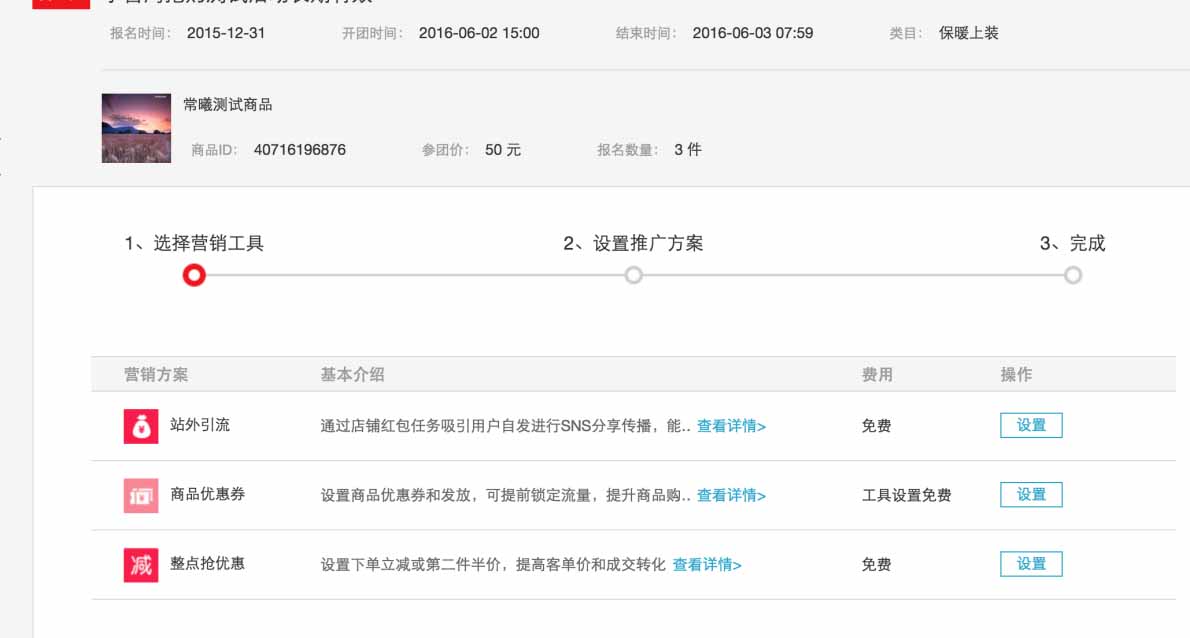1190x638 pixels.
Task: Click the 营销方案 column header
Action: [156, 374]
